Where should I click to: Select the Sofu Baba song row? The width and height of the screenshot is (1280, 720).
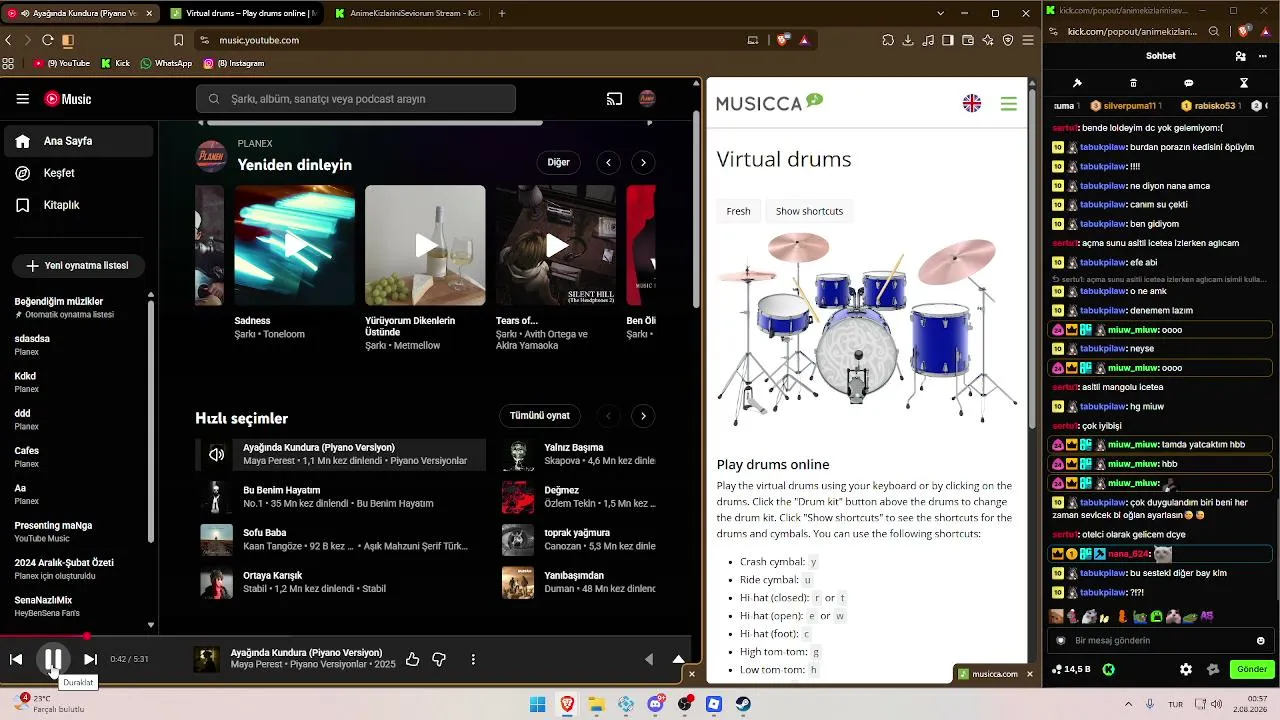coord(341,540)
